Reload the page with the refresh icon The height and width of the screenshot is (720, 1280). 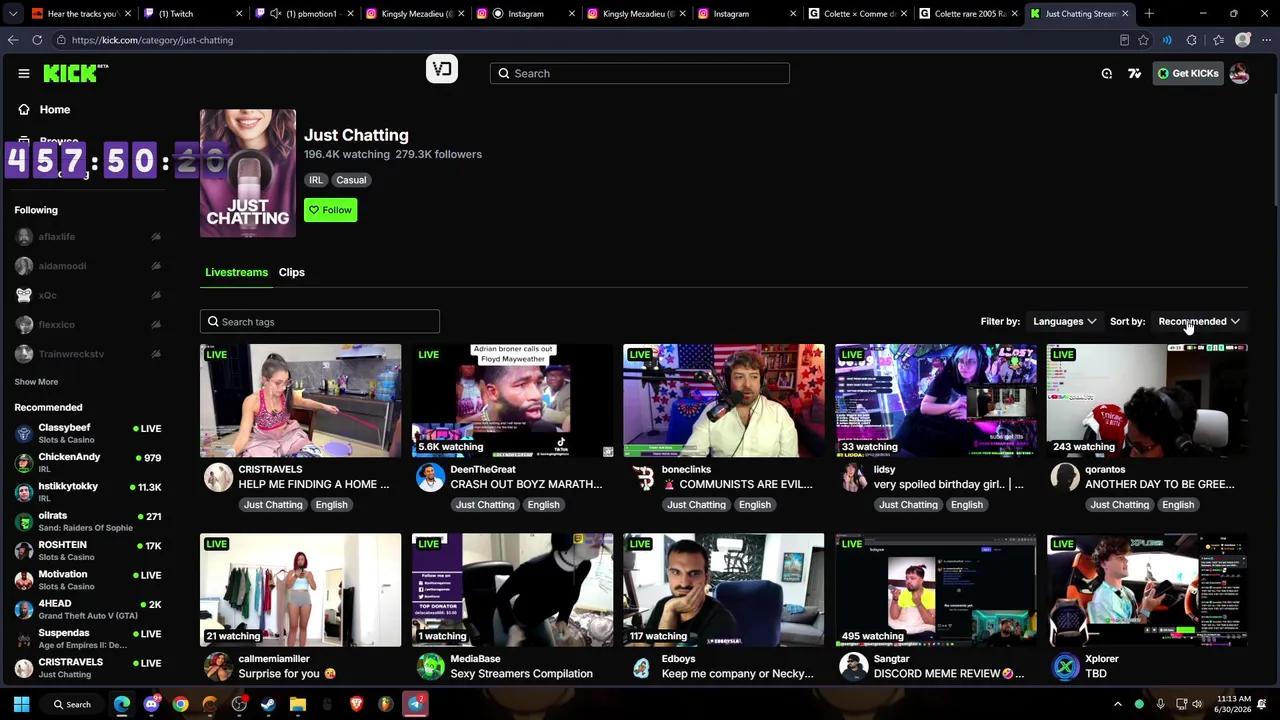(x=37, y=40)
